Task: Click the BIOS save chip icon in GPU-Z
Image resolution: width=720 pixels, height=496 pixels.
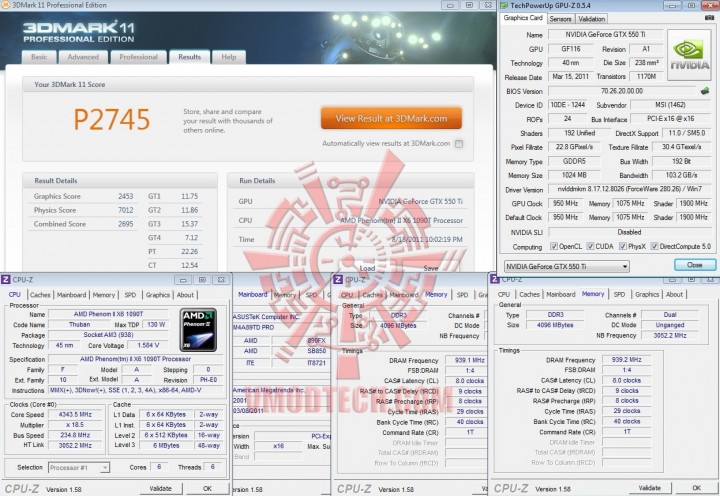Action: 705,91
